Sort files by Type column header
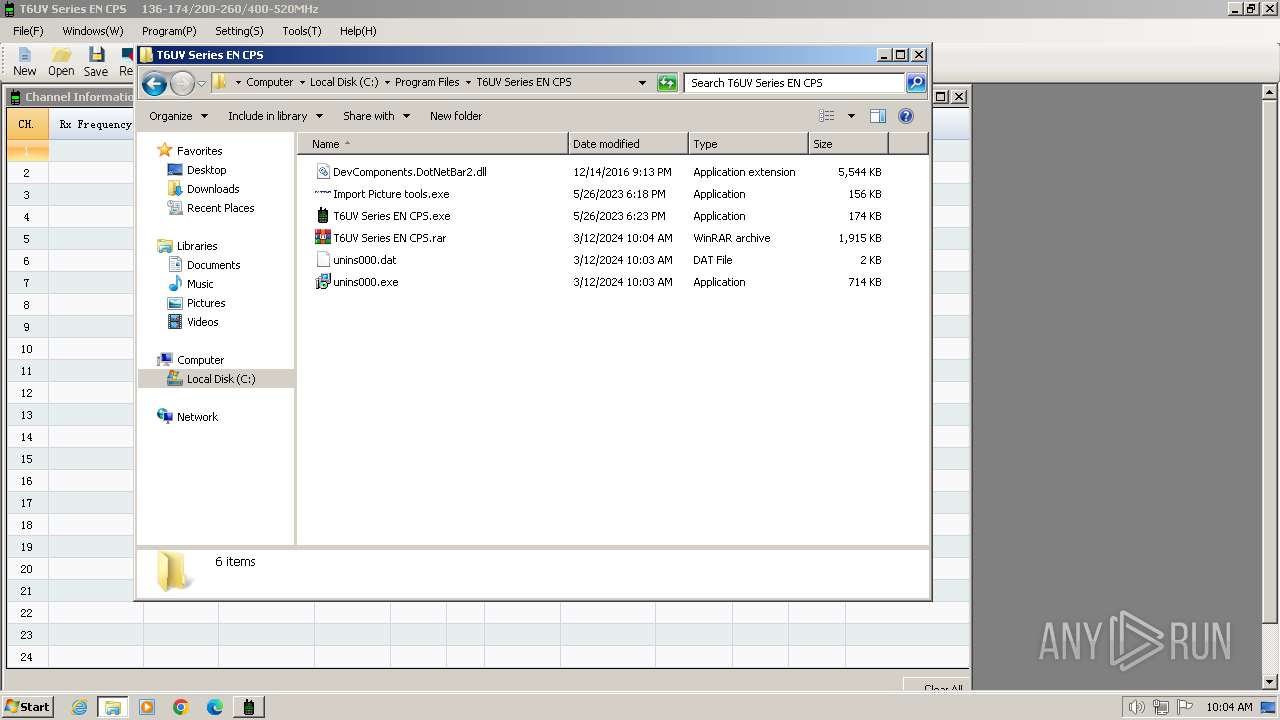The image size is (1280, 720). 748,144
